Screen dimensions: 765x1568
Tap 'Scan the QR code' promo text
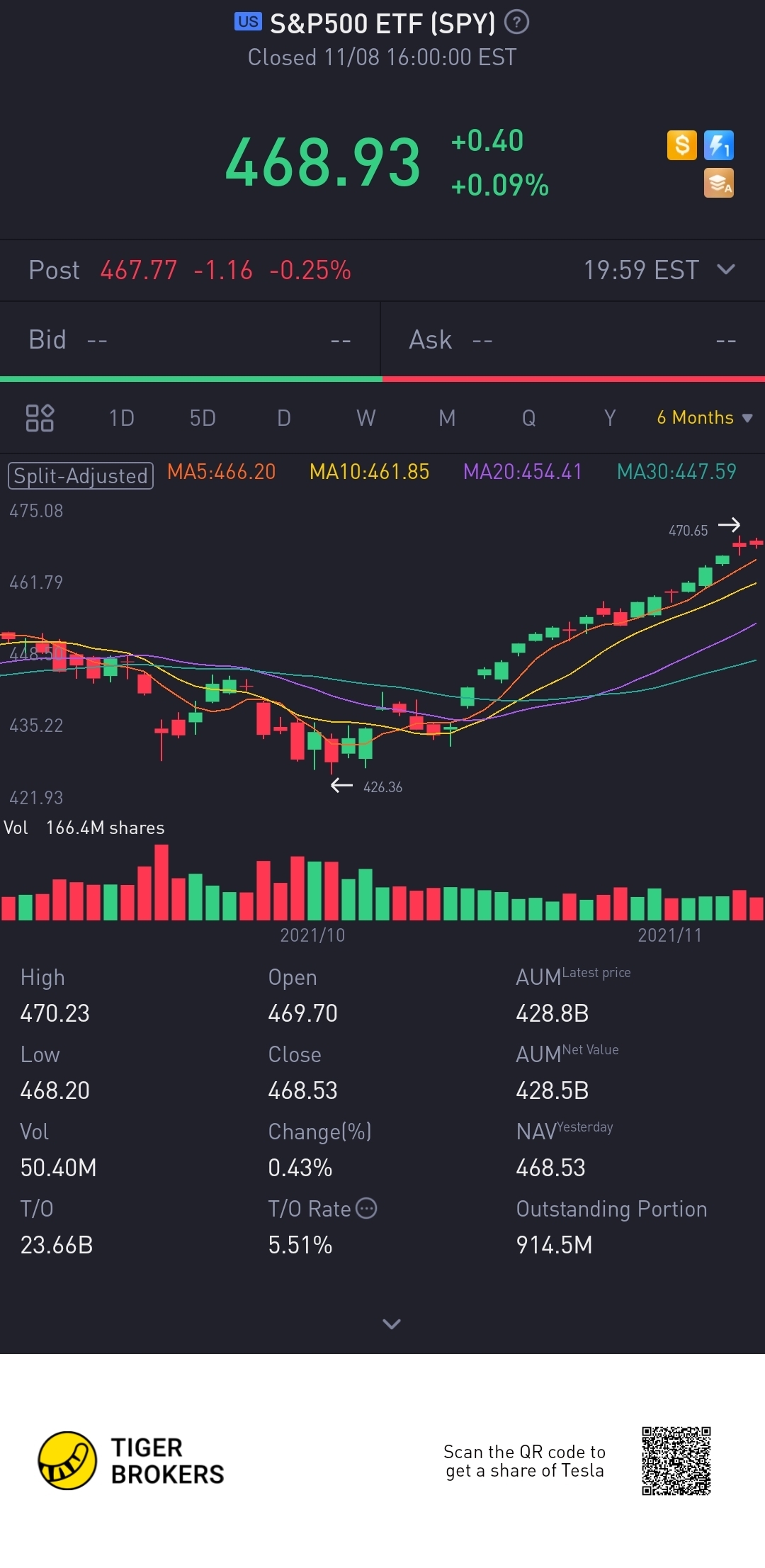pos(525,1461)
